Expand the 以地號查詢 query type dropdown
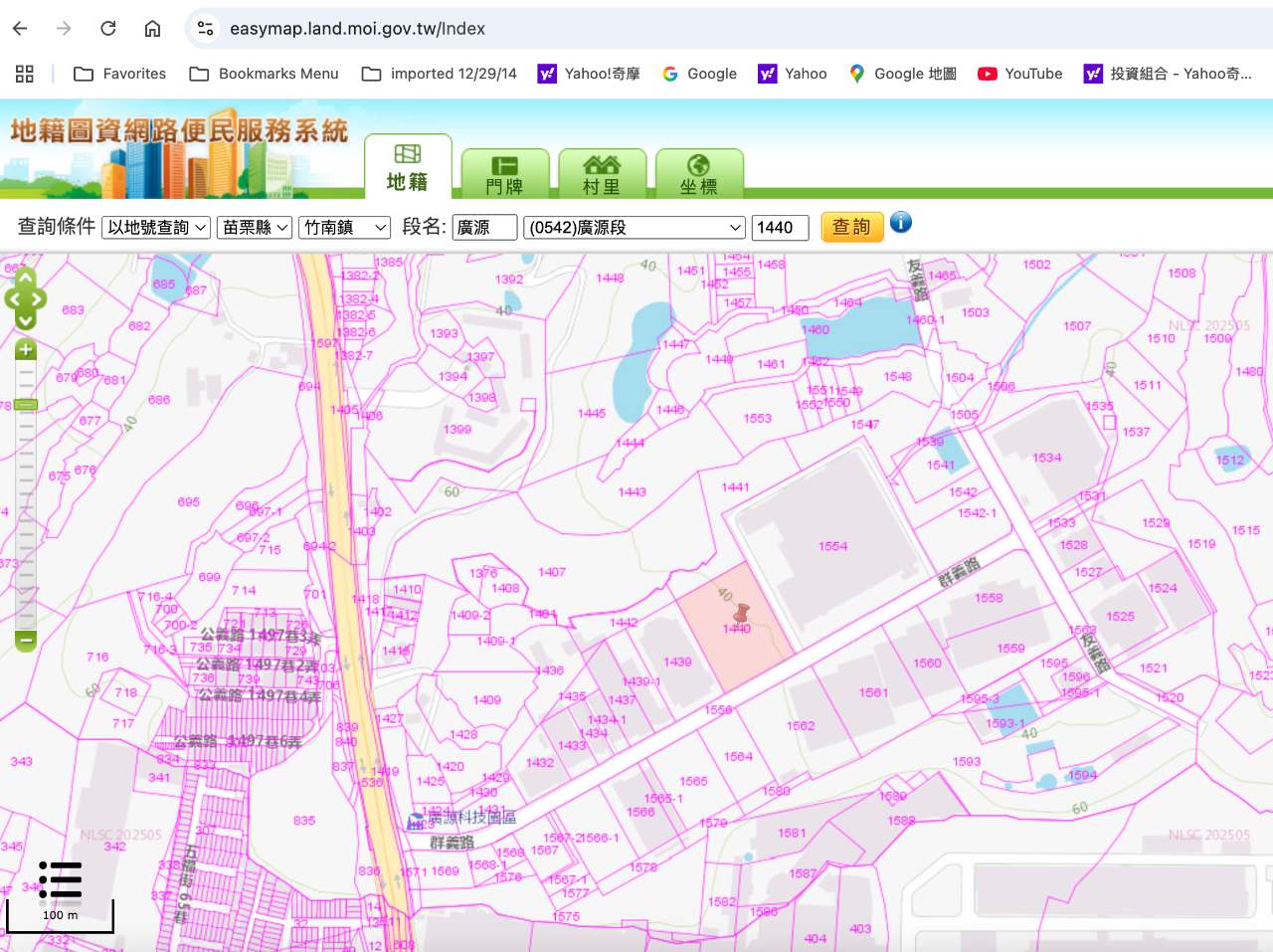Screen dimensions: 1273x952 pos(156,228)
